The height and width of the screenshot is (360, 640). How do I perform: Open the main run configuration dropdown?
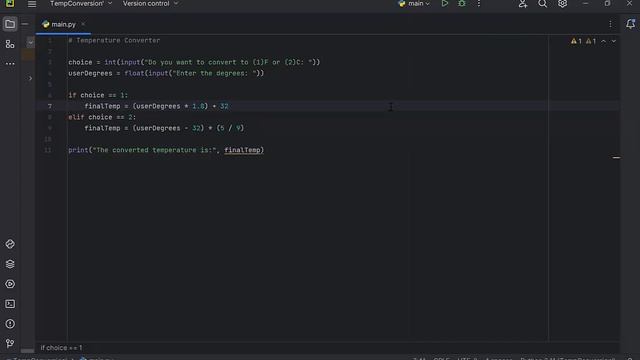(x=414, y=4)
